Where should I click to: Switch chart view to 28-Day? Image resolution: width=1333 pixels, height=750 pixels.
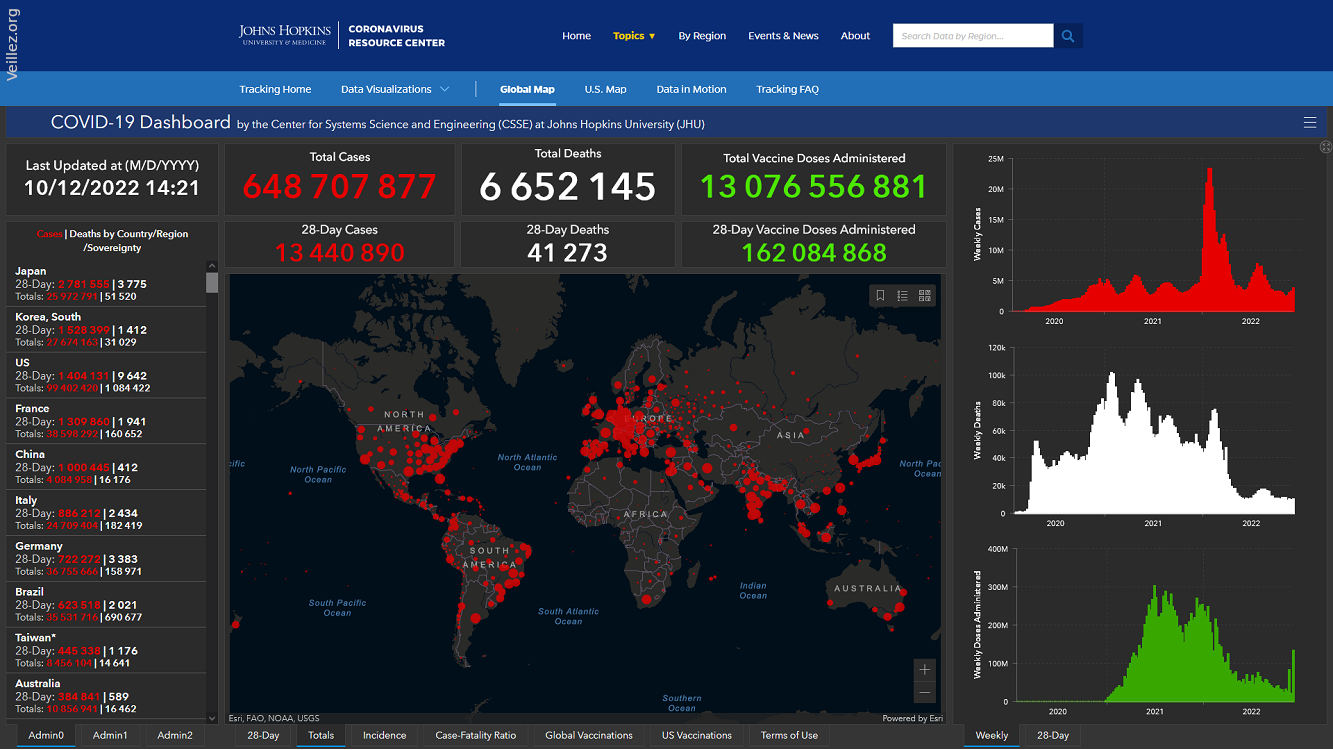pyautogui.click(x=1052, y=735)
